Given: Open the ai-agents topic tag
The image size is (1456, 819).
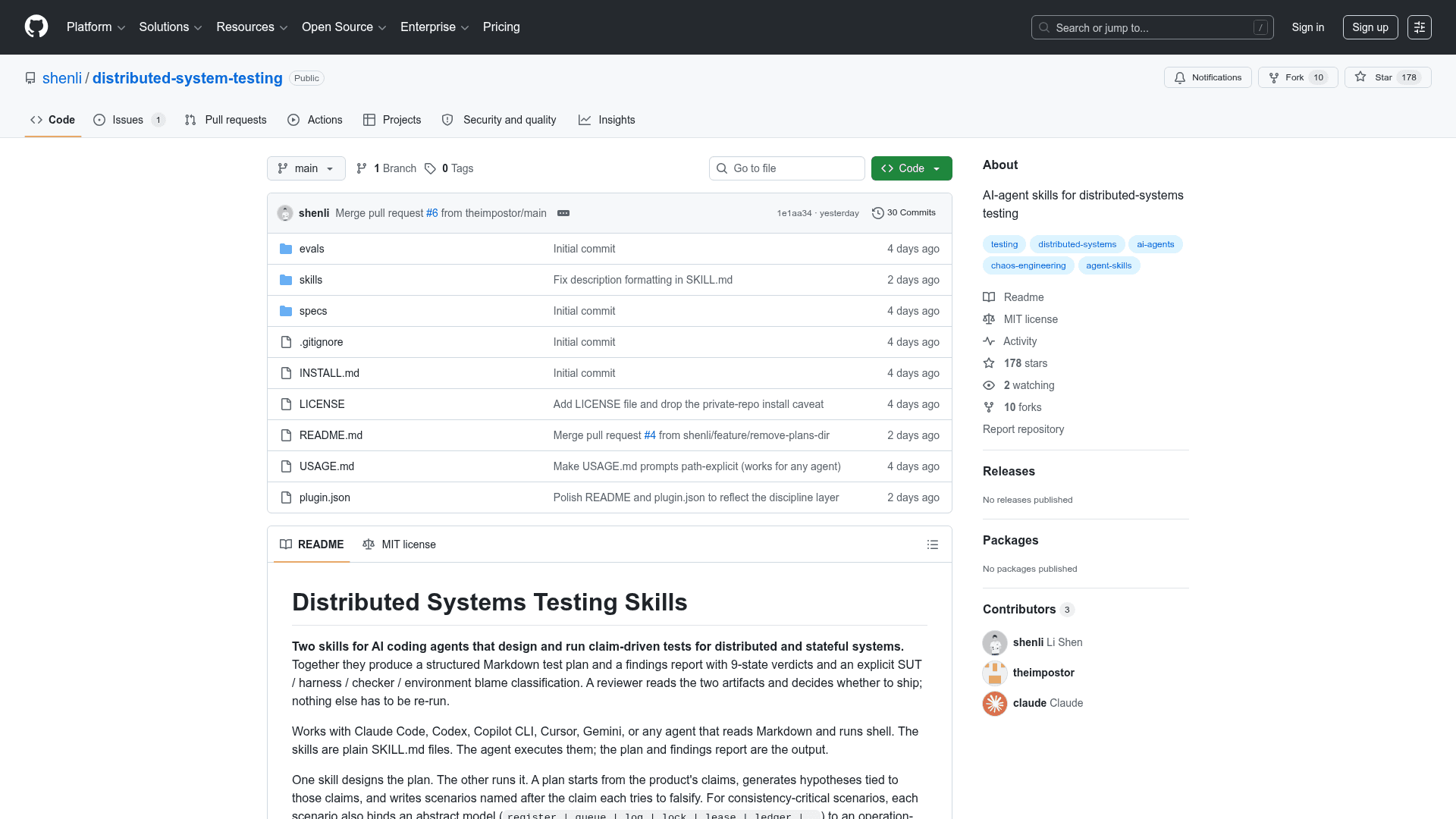Looking at the screenshot, I should (1156, 244).
